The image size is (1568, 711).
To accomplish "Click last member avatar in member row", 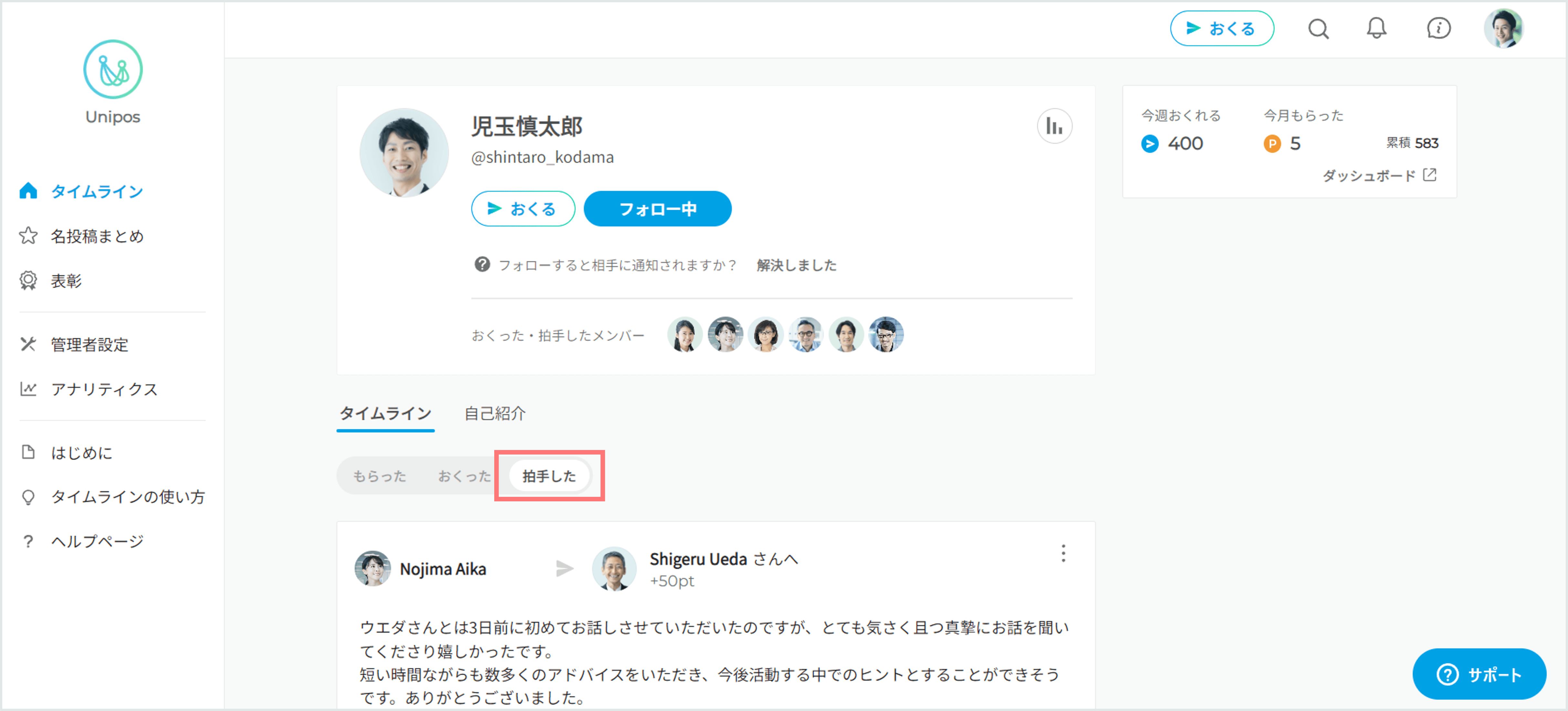I will coord(886,334).
